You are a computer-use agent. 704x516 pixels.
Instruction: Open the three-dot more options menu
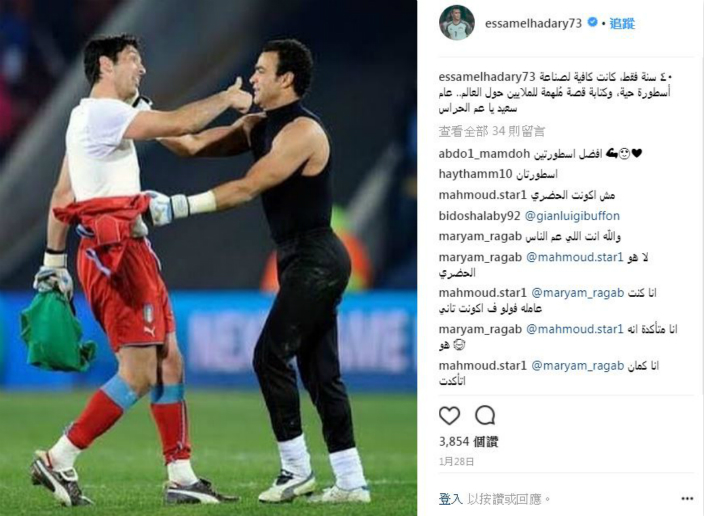pos(687,499)
